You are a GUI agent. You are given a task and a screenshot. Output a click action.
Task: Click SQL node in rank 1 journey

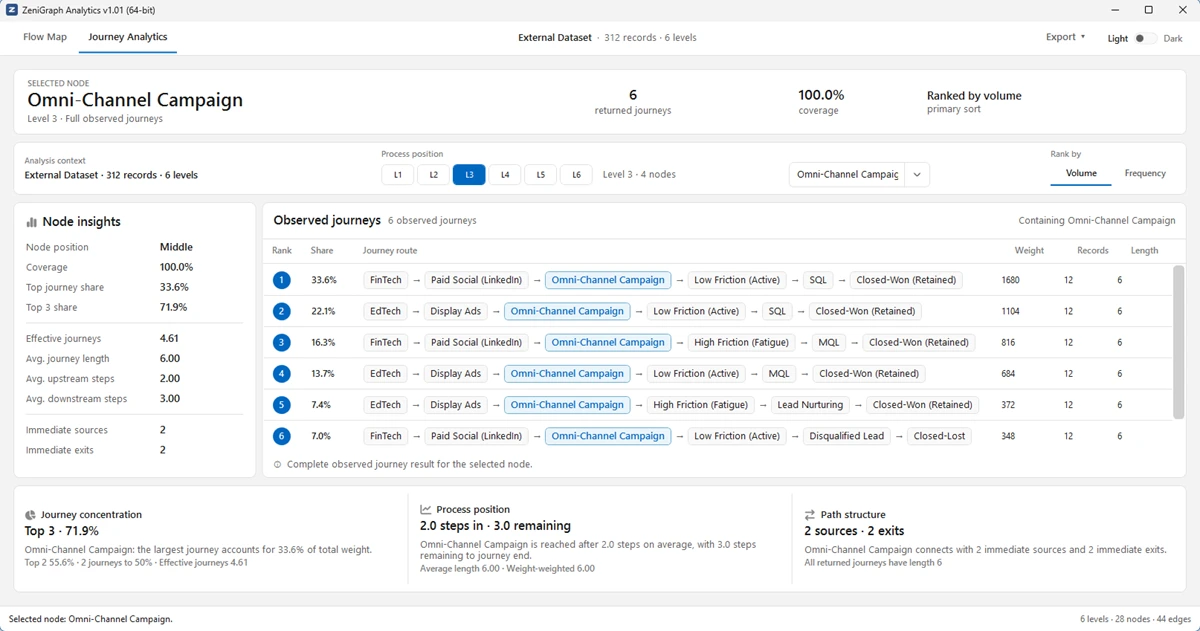[819, 280]
